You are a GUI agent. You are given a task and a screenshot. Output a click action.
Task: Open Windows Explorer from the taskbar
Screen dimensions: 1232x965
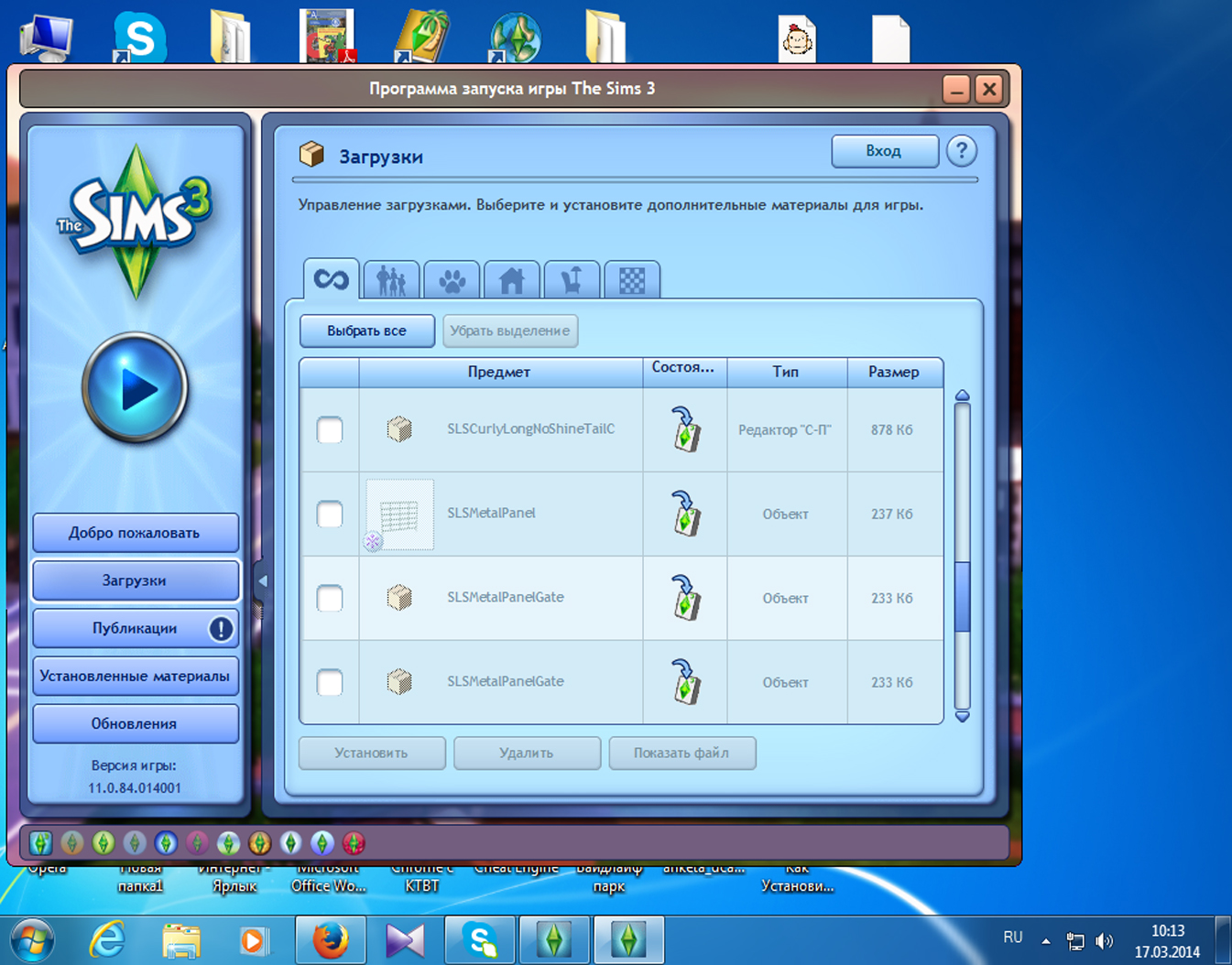pyautogui.click(x=181, y=940)
